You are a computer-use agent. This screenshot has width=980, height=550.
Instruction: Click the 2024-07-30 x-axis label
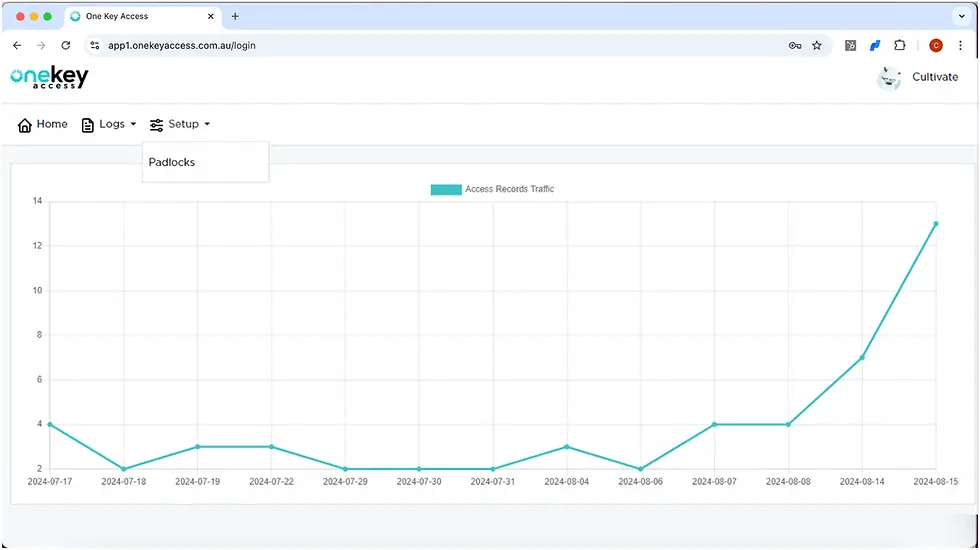[419, 482]
